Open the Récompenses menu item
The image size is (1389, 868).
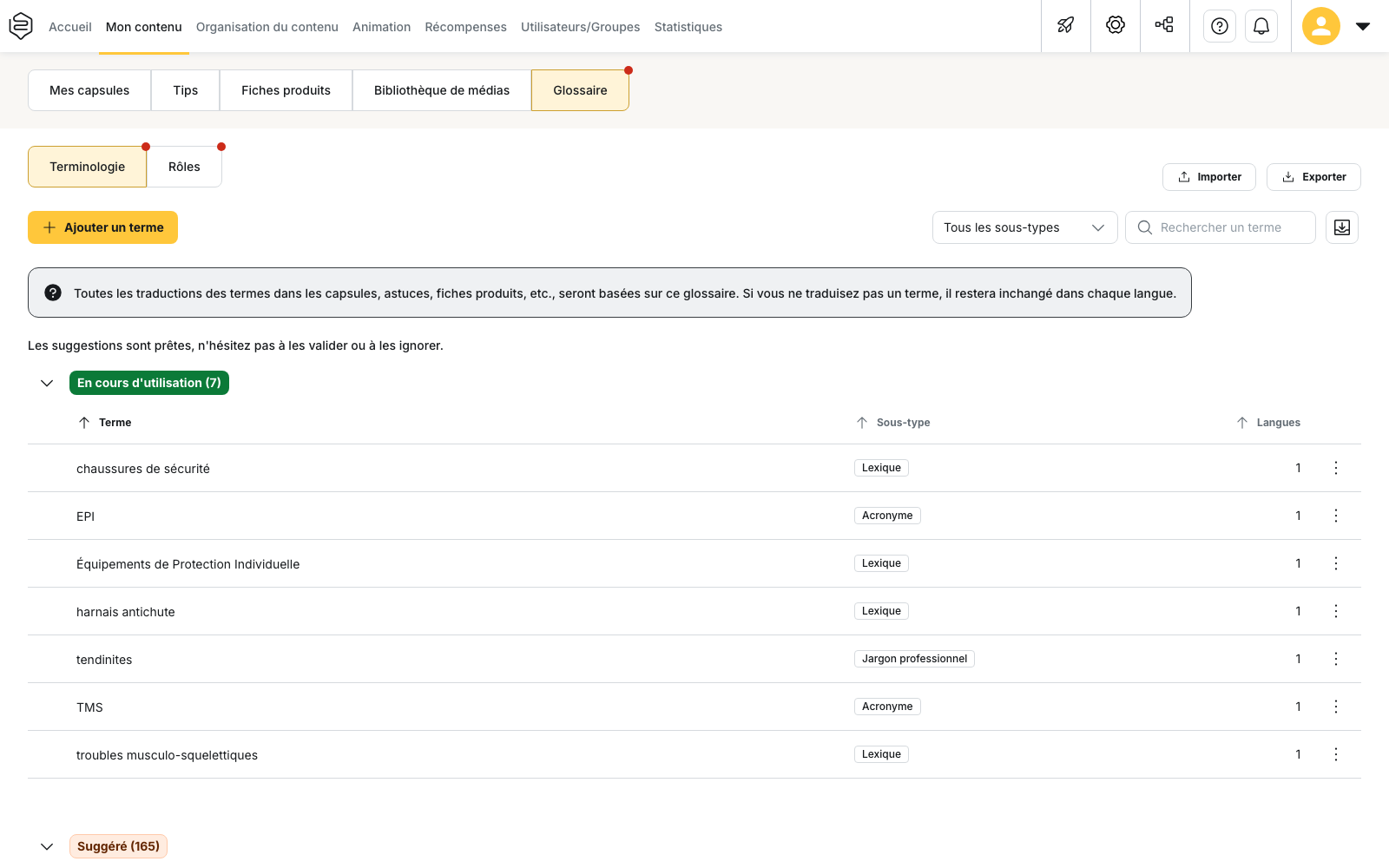click(465, 27)
